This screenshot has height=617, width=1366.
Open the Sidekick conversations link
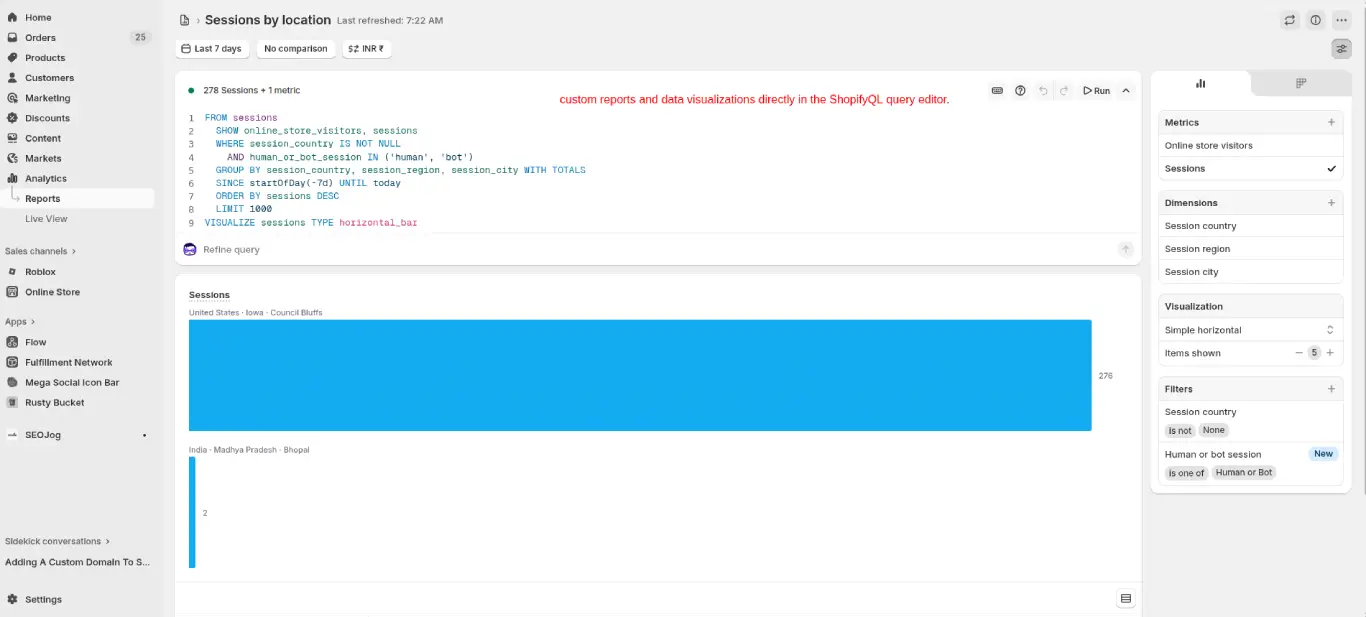tap(55, 541)
